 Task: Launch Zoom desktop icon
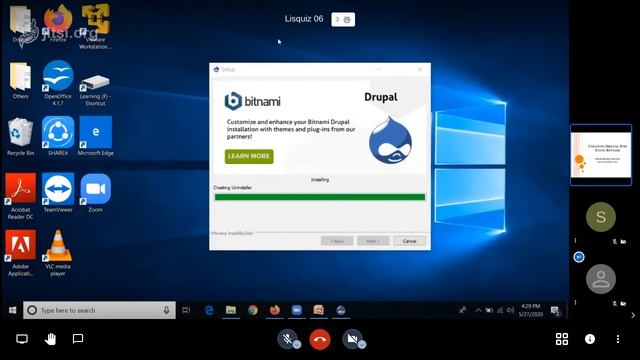(x=96, y=193)
